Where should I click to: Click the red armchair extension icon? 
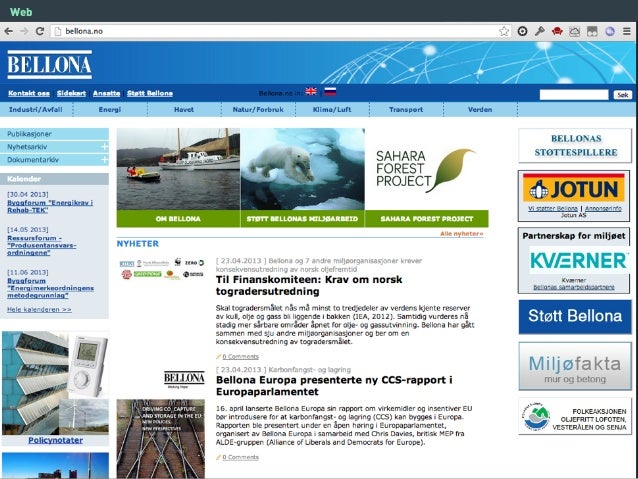(x=557, y=31)
